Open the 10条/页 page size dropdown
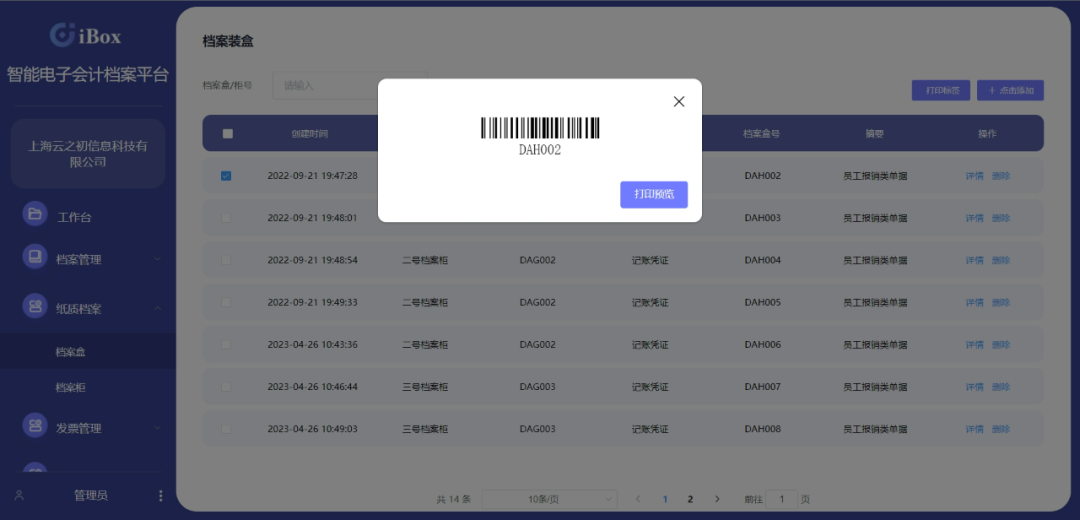This screenshot has height=520, width=1080. coord(550,499)
